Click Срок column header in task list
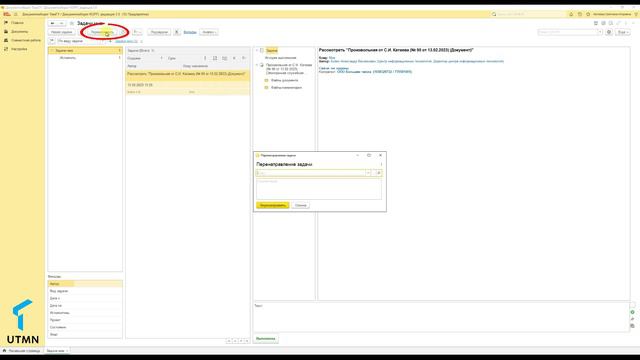This screenshot has height=360, width=640. [172, 58]
